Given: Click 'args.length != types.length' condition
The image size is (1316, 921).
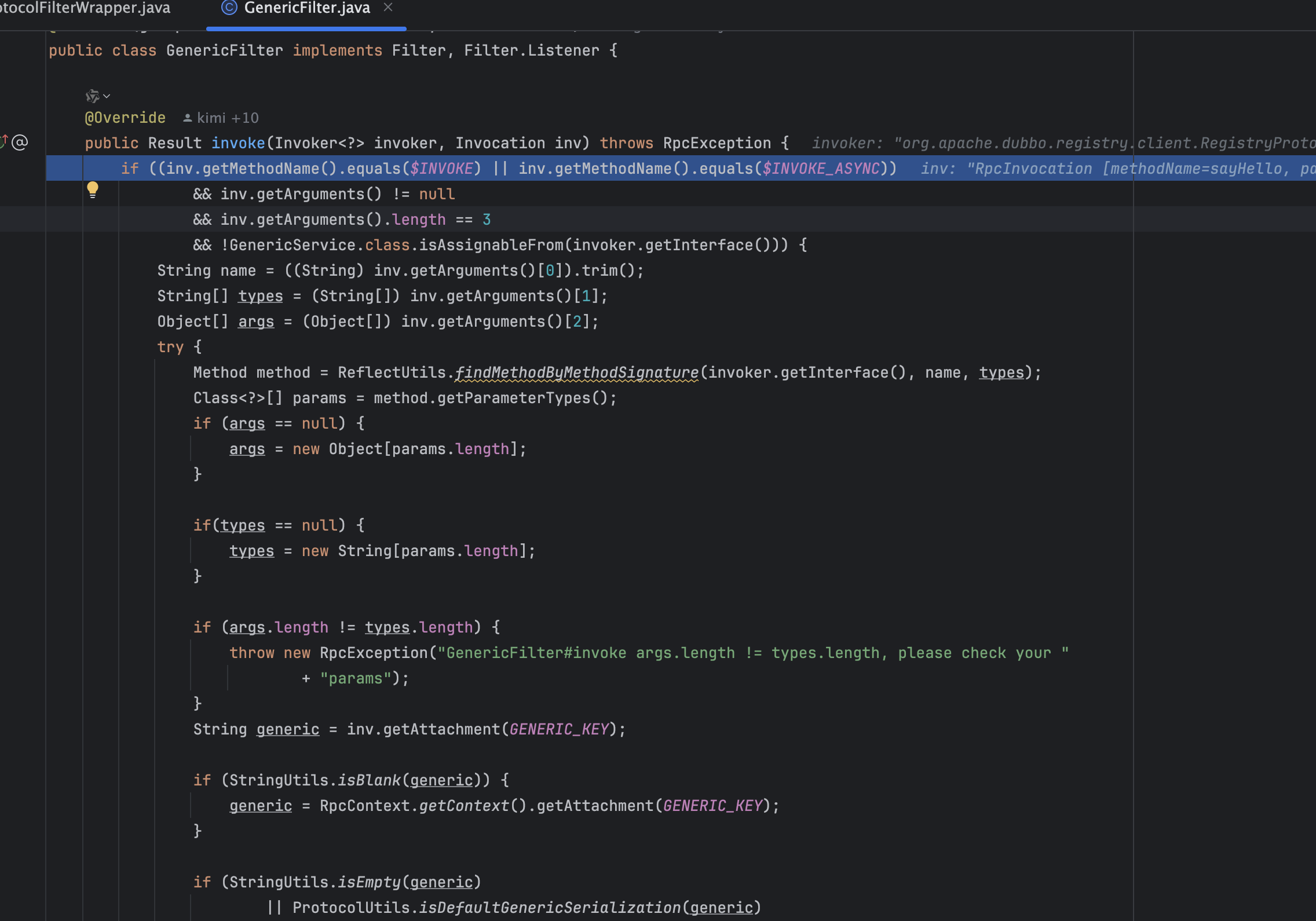Looking at the screenshot, I should pos(351,627).
